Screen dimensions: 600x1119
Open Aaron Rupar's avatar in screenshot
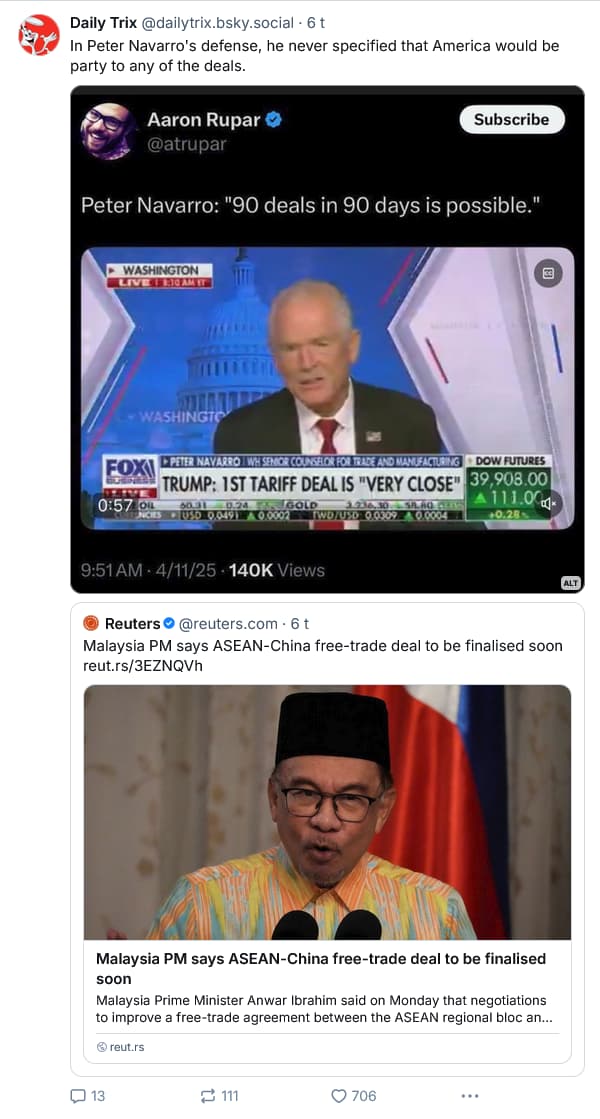click(x=108, y=131)
